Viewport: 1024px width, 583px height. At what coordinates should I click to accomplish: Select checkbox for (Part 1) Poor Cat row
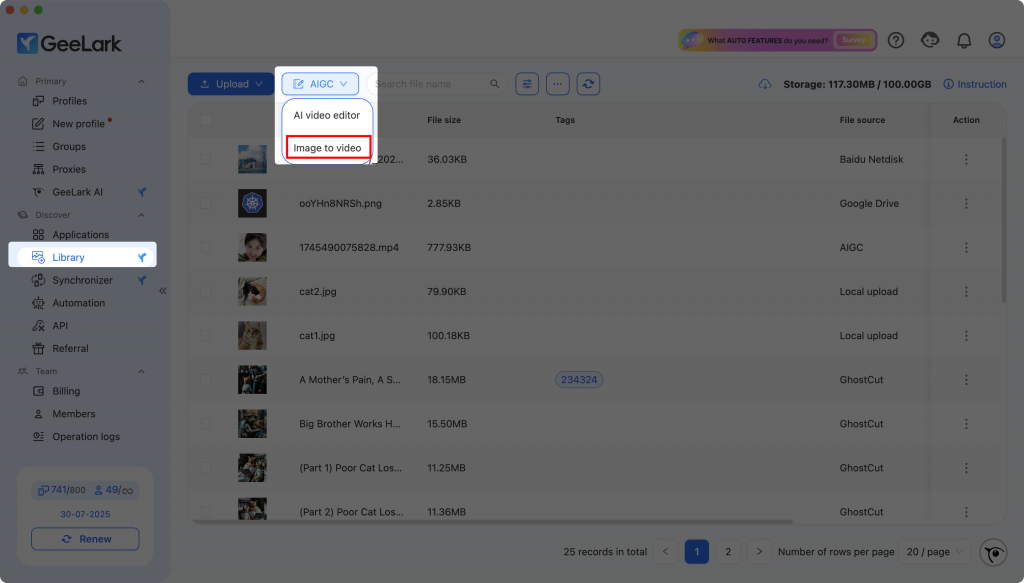tap(206, 468)
